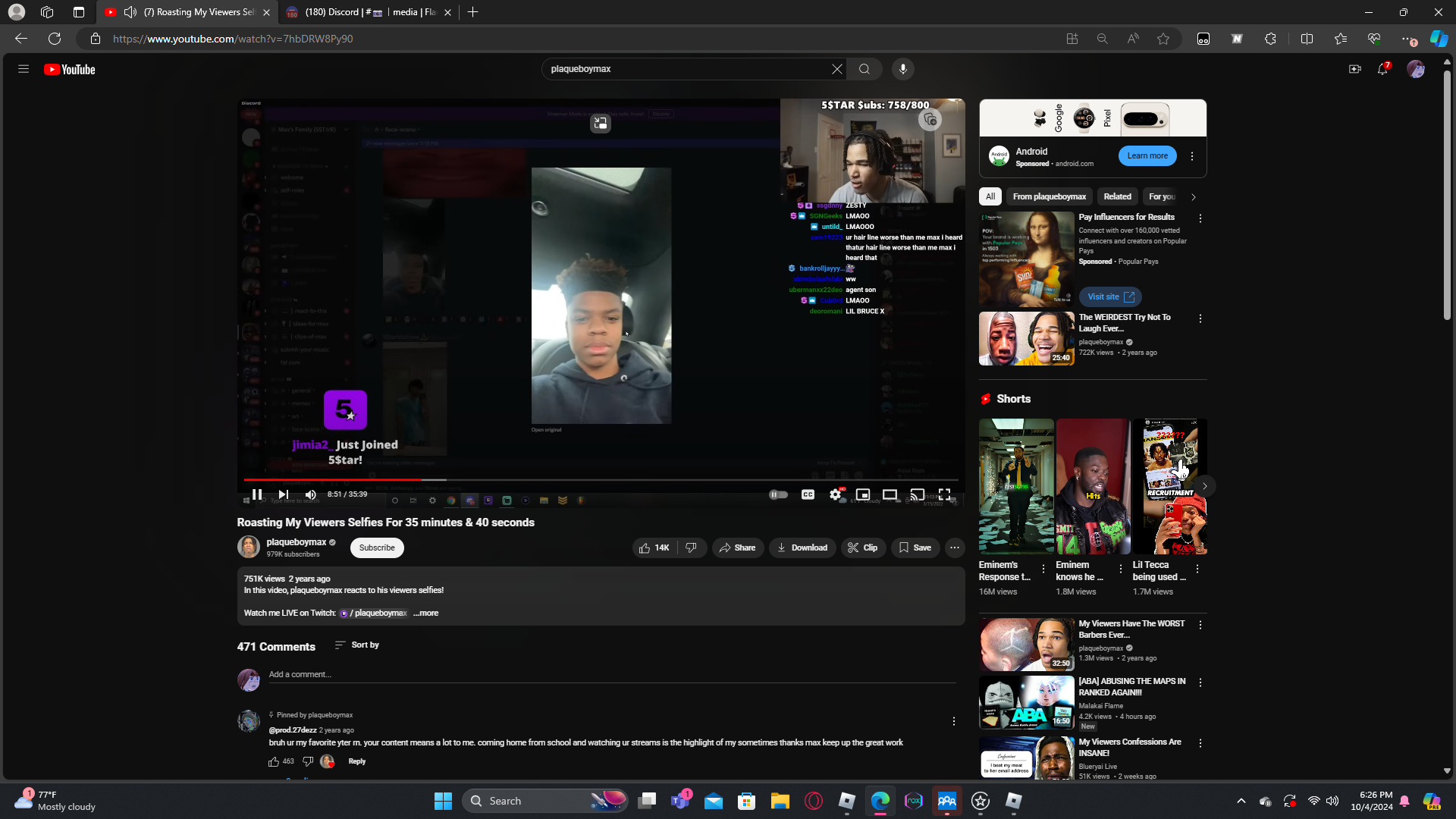Open the YouTube guide hamburger menu
Image resolution: width=1456 pixels, height=819 pixels.
click(24, 69)
